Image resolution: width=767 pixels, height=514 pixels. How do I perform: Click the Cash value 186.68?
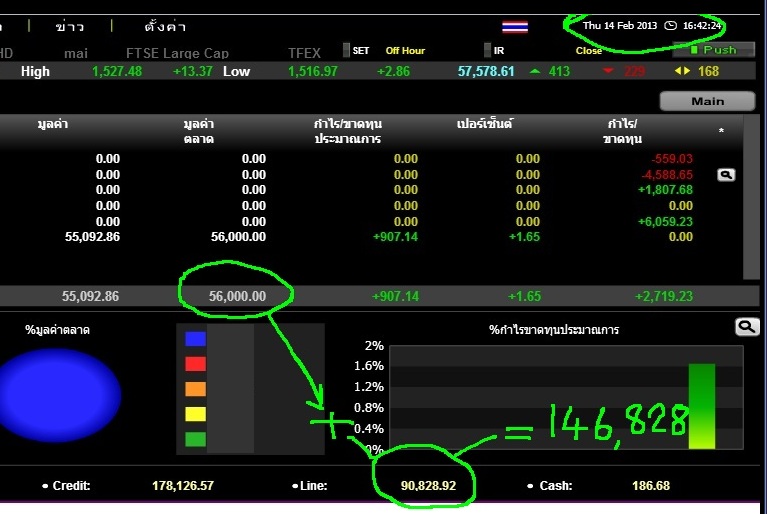point(651,486)
